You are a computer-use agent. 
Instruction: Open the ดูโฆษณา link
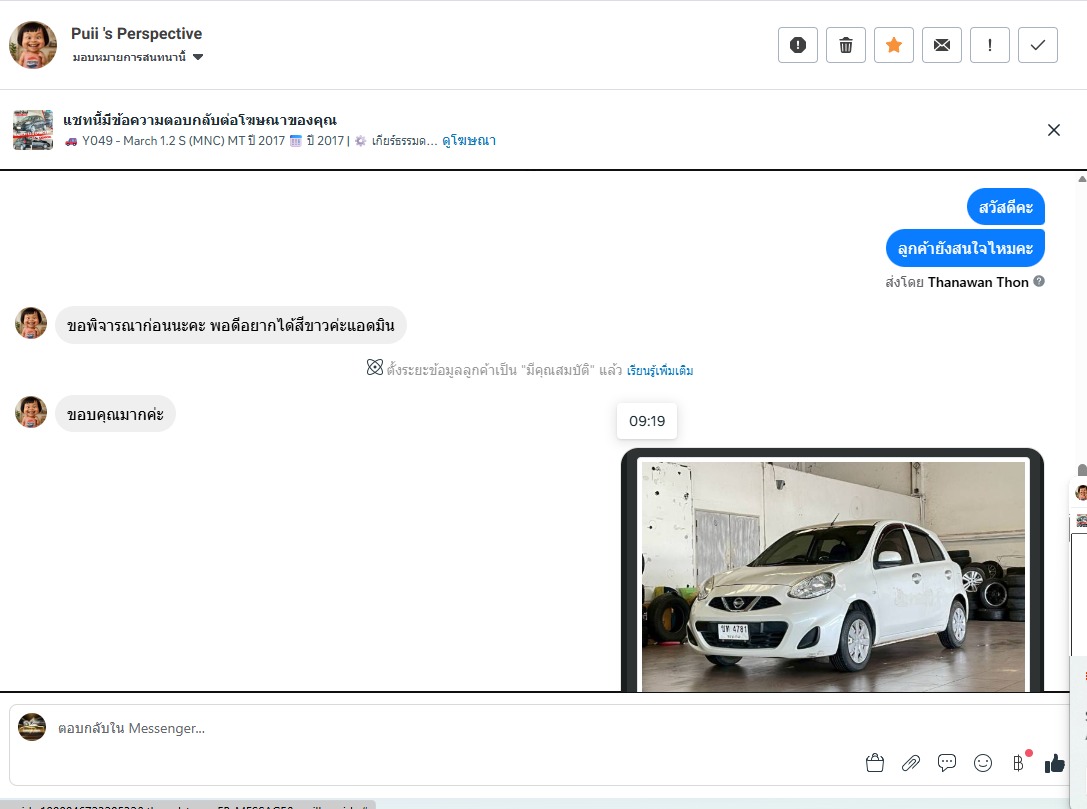point(469,141)
